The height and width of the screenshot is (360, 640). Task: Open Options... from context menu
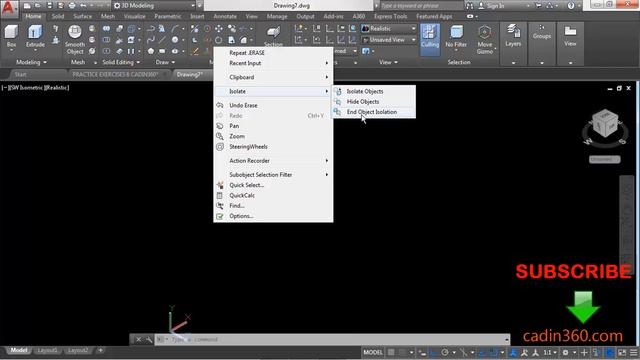[x=273, y=216]
